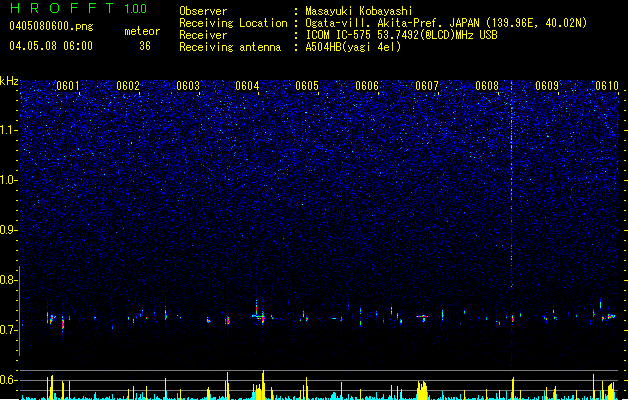Image resolution: width=629 pixels, height=400 pixels.
Task: Click the 0607 time marker
Action: coord(427,86)
